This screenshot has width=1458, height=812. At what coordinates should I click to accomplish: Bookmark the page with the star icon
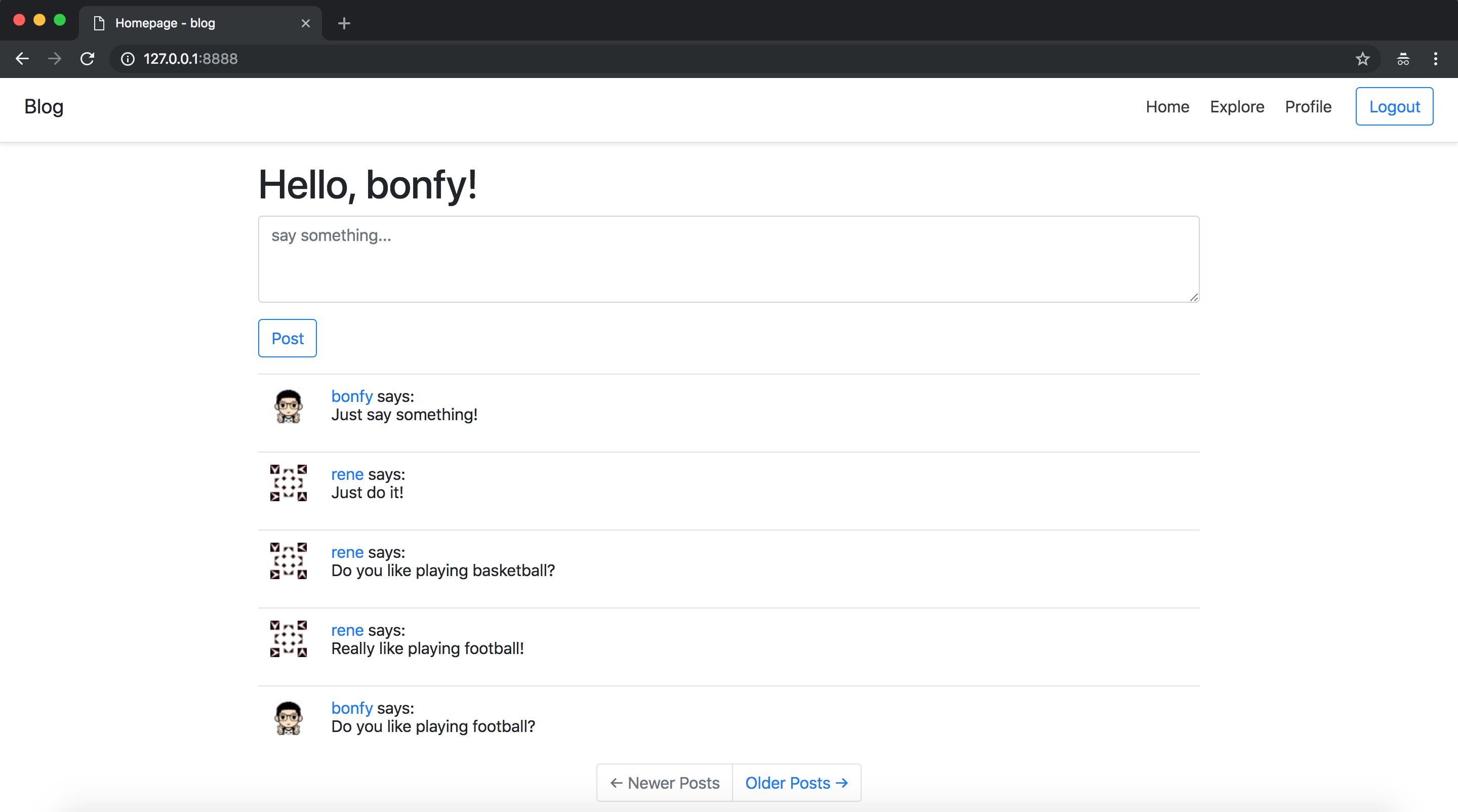[1362, 59]
